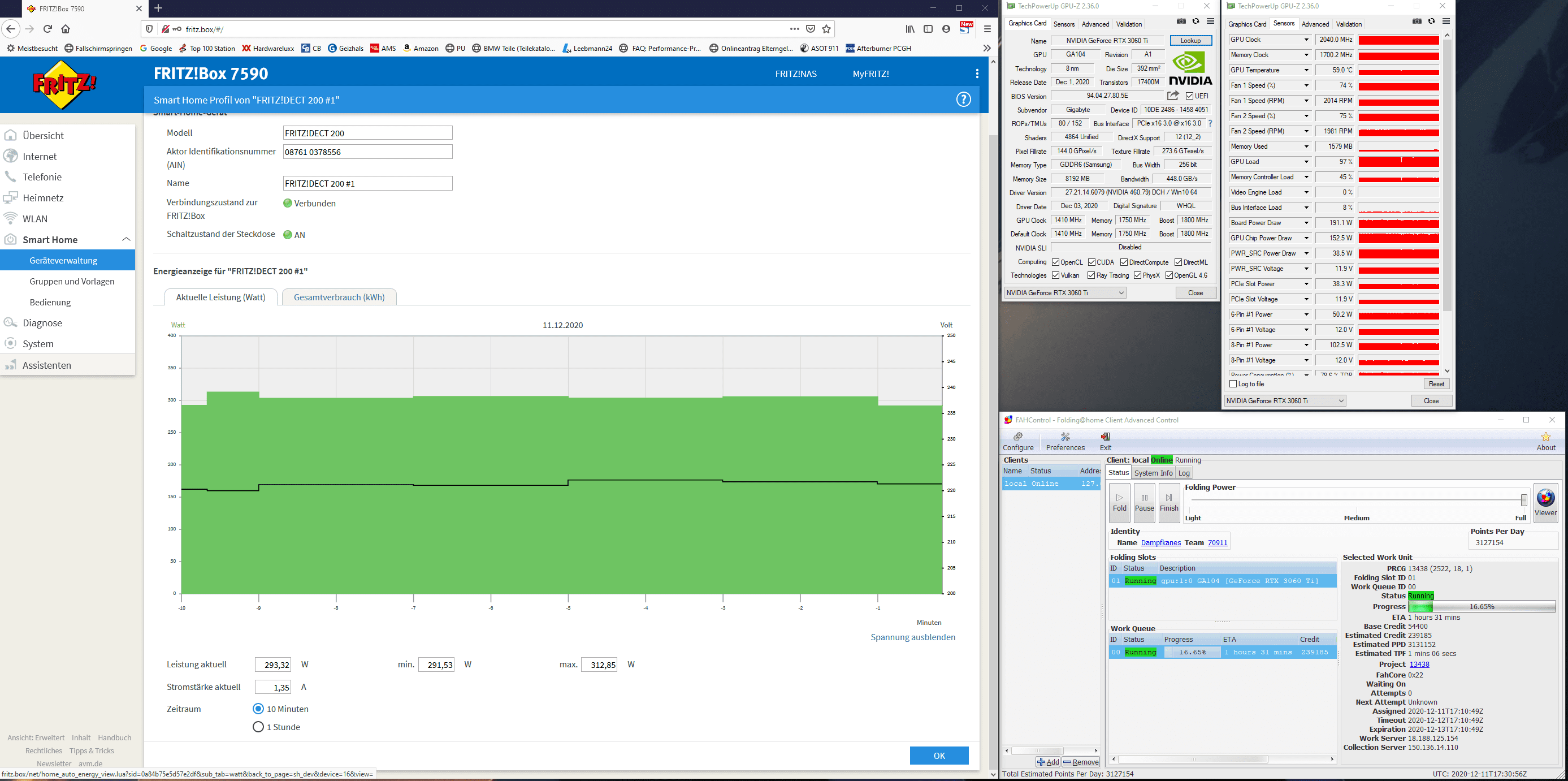Image resolution: width=1568 pixels, height=781 pixels.
Task: Enable Log to file checkbox
Action: [x=1233, y=384]
